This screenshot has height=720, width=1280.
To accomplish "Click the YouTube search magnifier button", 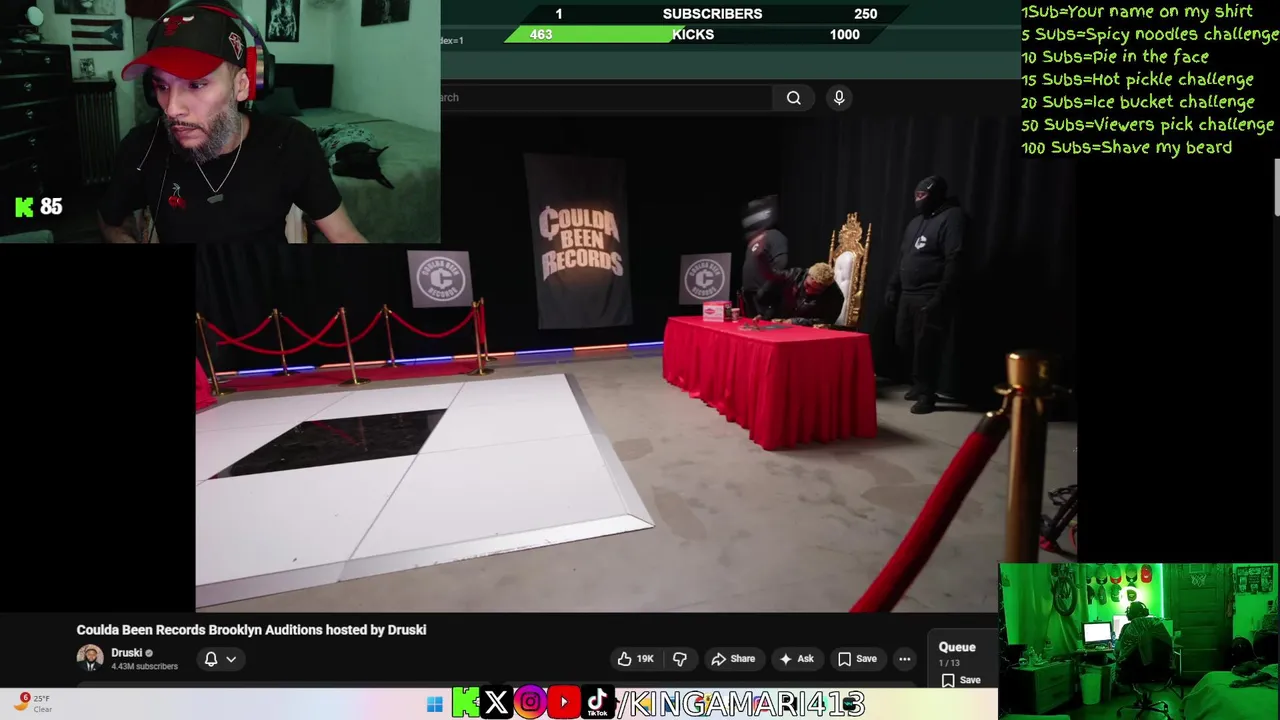I will 793,97.
